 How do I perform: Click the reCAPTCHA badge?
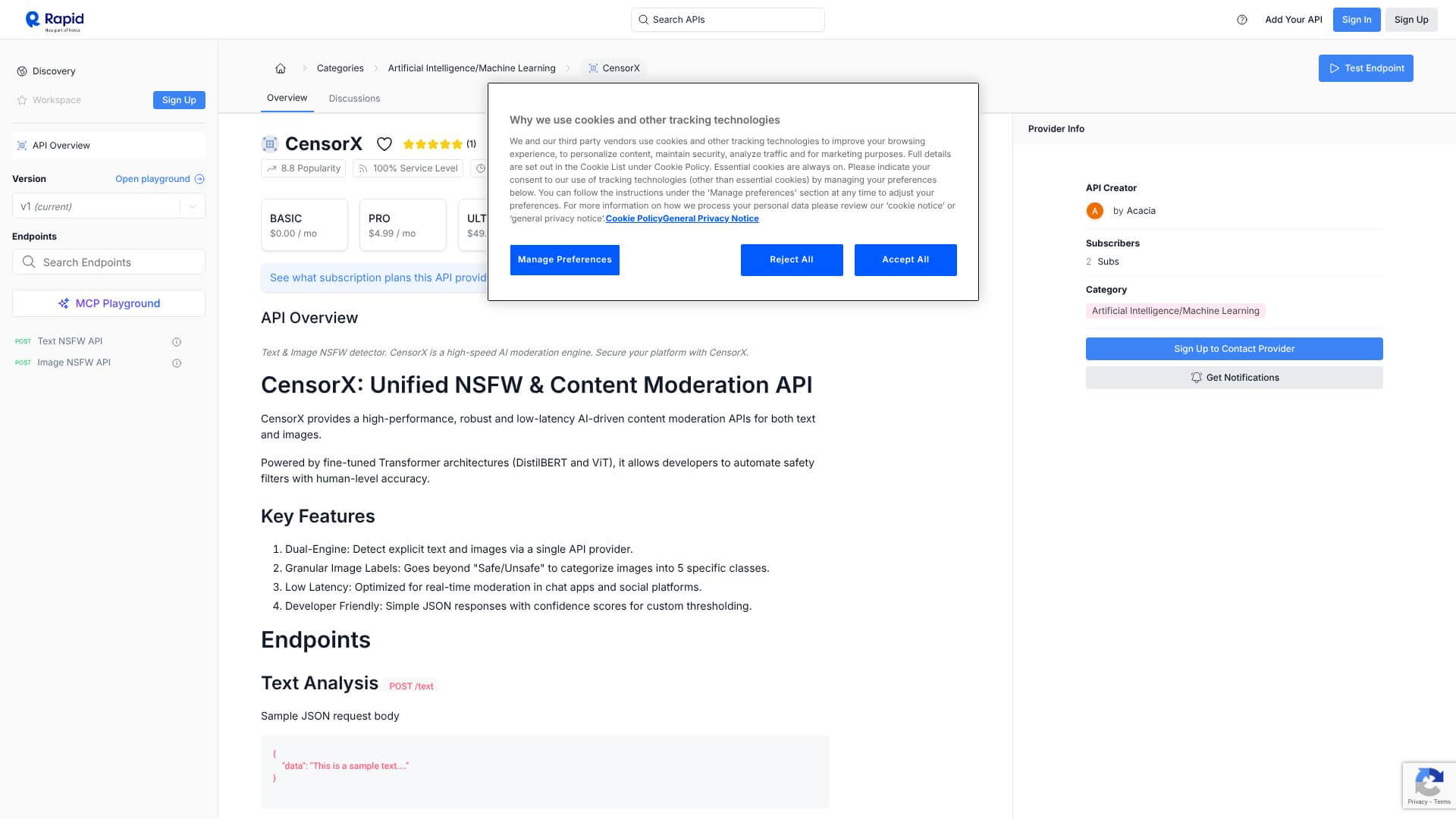pos(1429,786)
